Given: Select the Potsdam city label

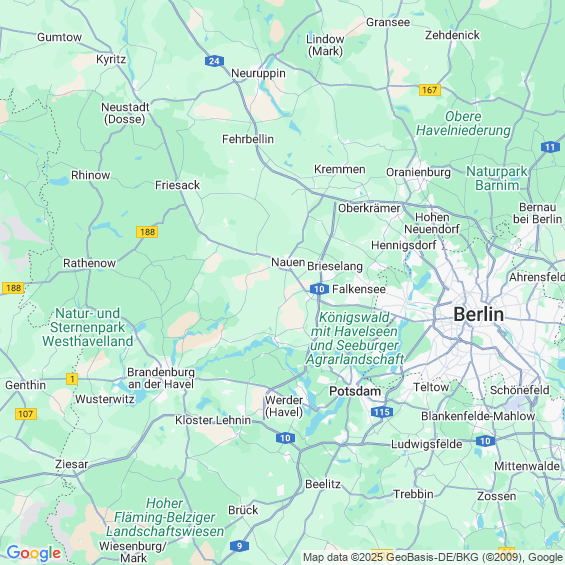Looking at the screenshot, I should [x=355, y=391].
